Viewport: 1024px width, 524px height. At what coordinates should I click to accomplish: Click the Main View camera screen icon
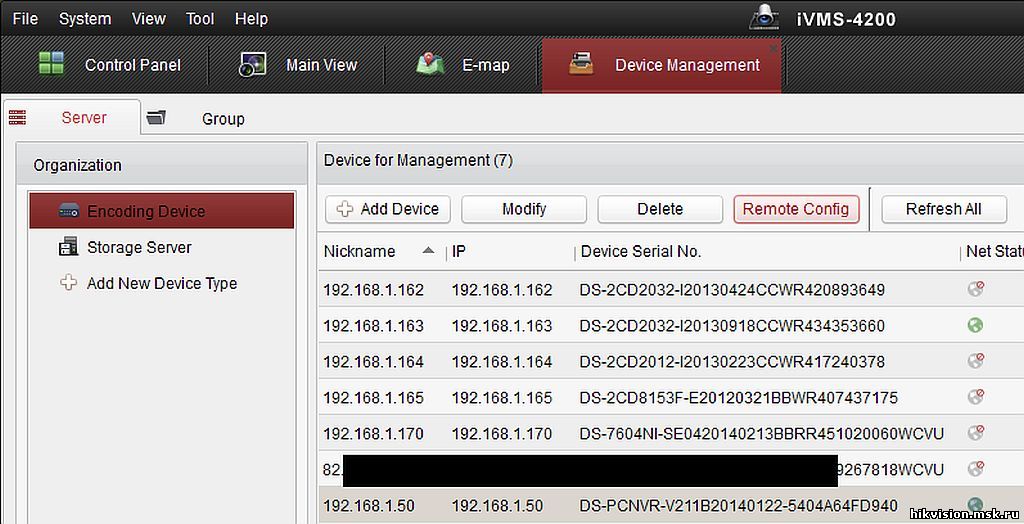(x=252, y=65)
